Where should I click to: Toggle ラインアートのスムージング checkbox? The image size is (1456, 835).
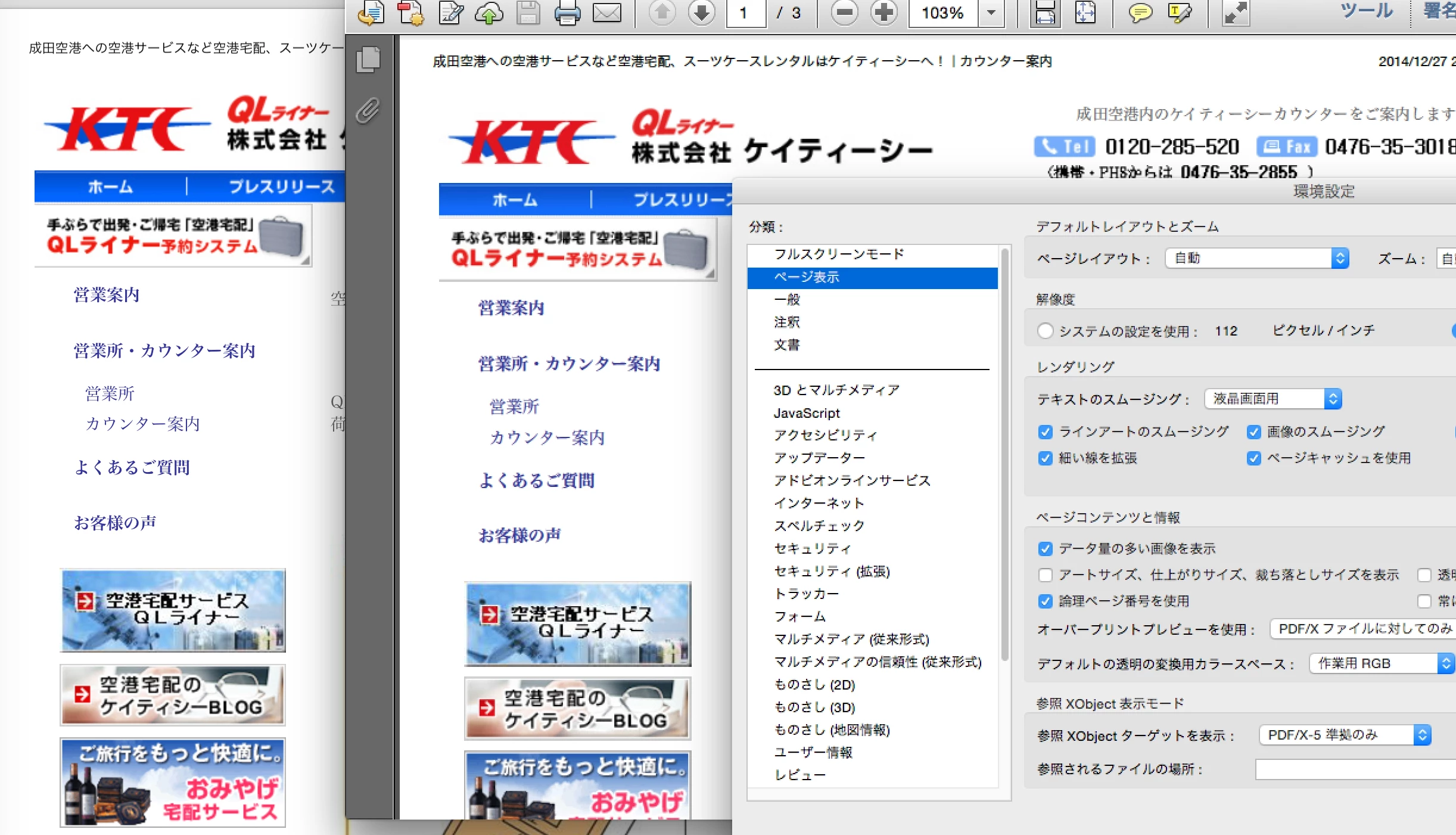tap(1045, 432)
